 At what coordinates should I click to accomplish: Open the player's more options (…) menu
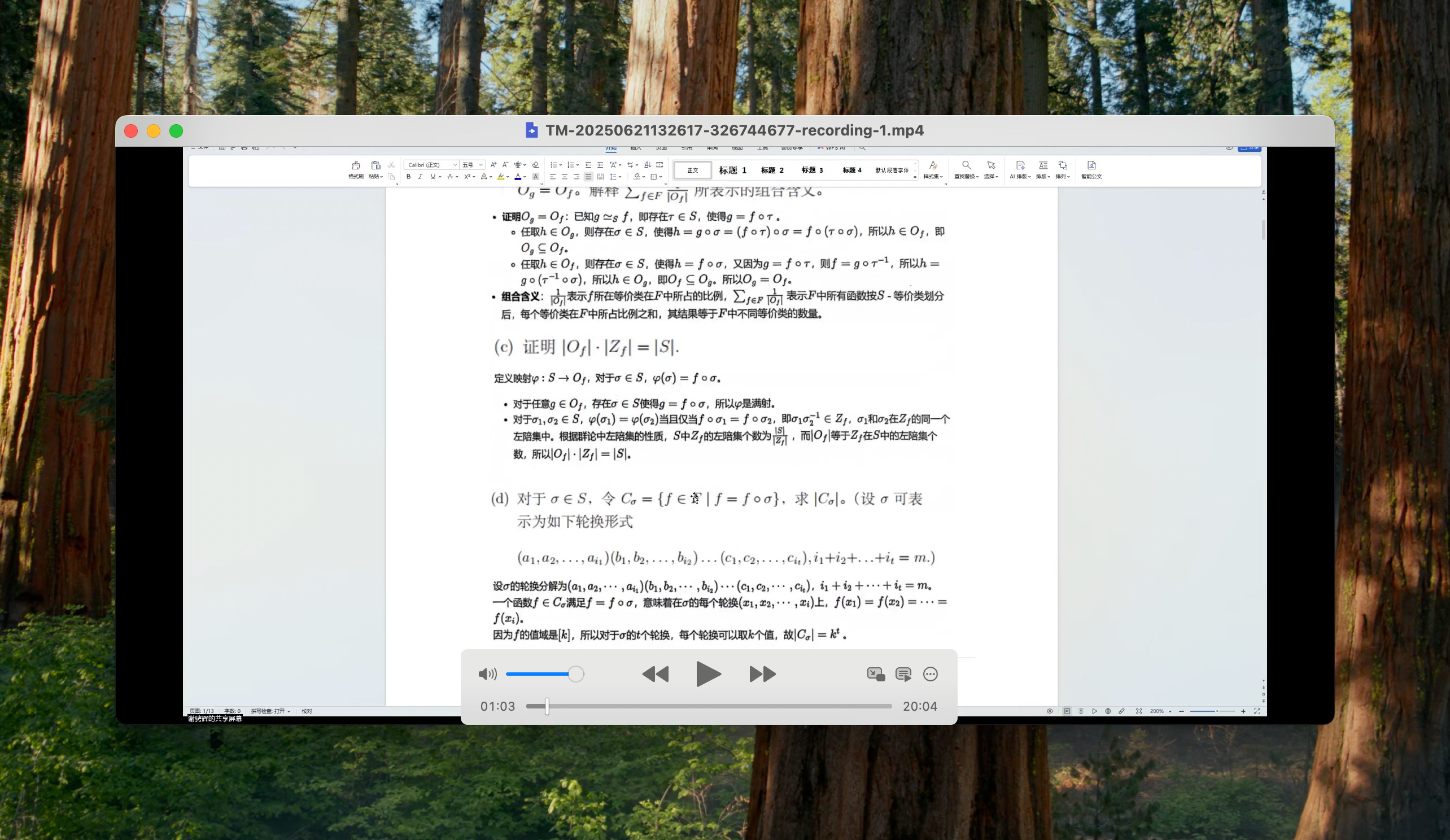pos(931,673)
